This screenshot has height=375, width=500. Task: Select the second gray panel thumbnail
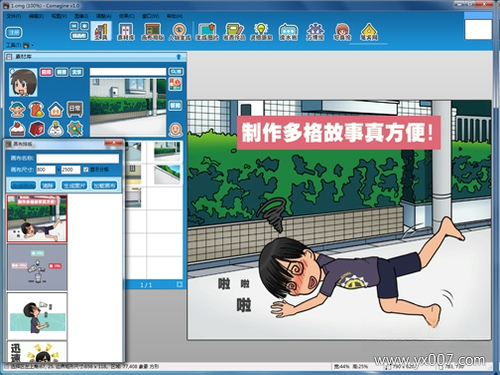click(x=37, y=268)
